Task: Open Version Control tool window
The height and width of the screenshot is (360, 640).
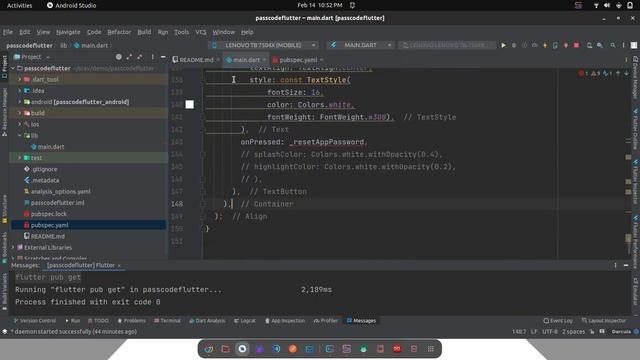Action: point(35,320)
